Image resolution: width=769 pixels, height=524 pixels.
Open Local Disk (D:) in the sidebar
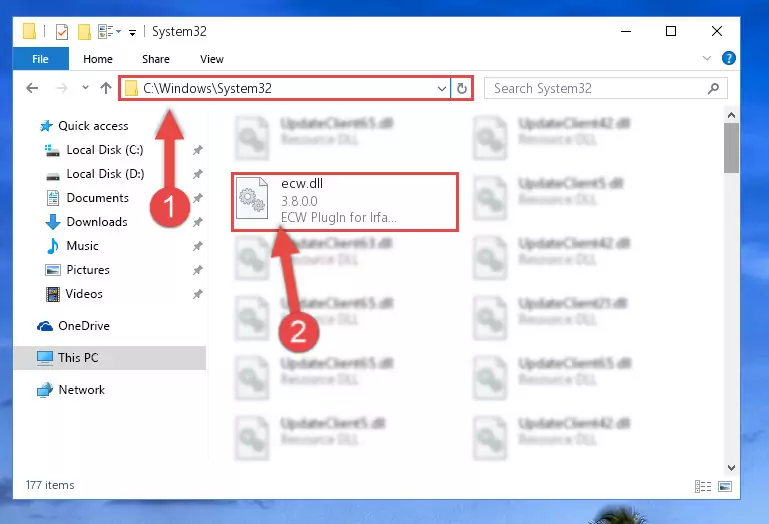94,174
